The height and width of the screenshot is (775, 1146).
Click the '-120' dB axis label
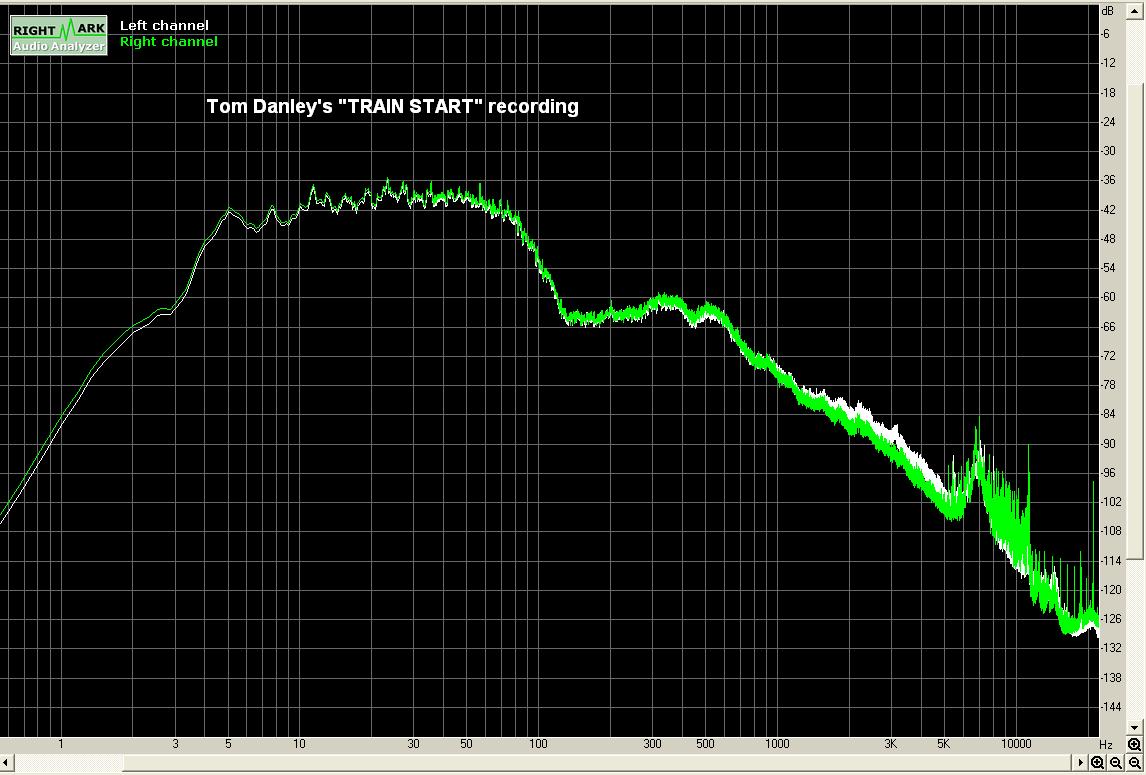[x=1111, y=589]
